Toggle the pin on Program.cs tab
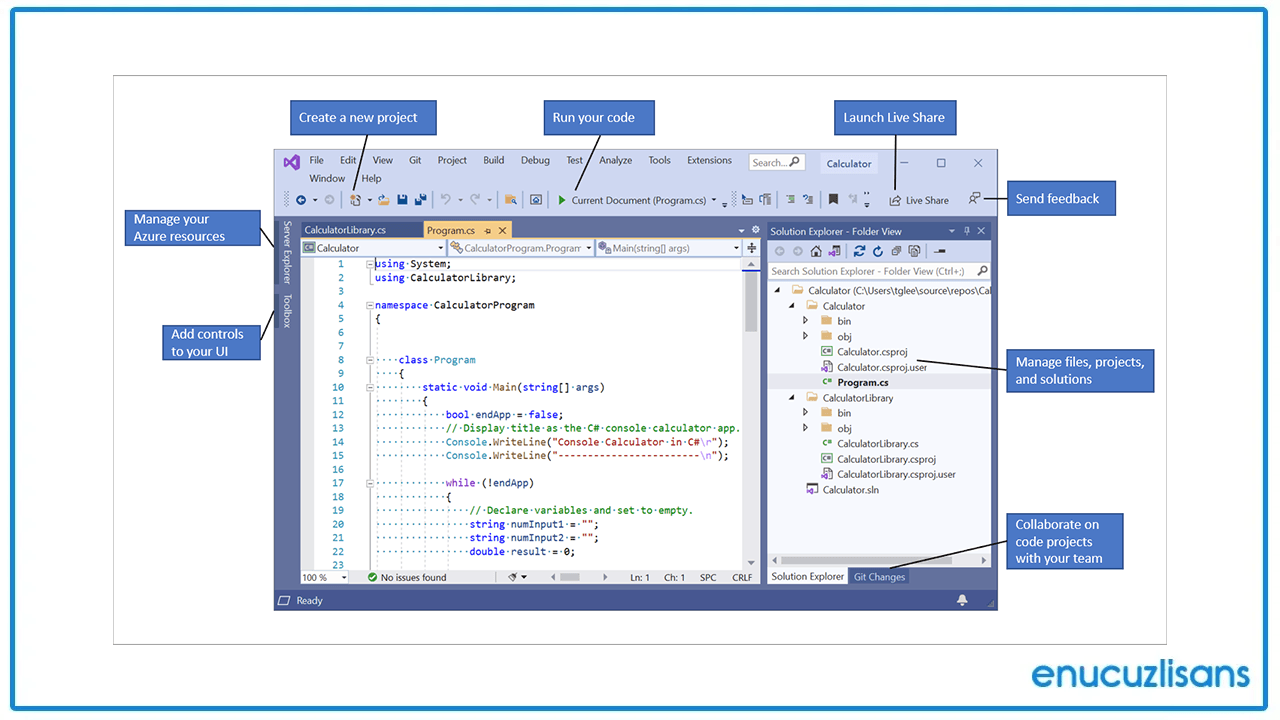The height and width of the screenshot is (720, 1280). tap(488, 231)
